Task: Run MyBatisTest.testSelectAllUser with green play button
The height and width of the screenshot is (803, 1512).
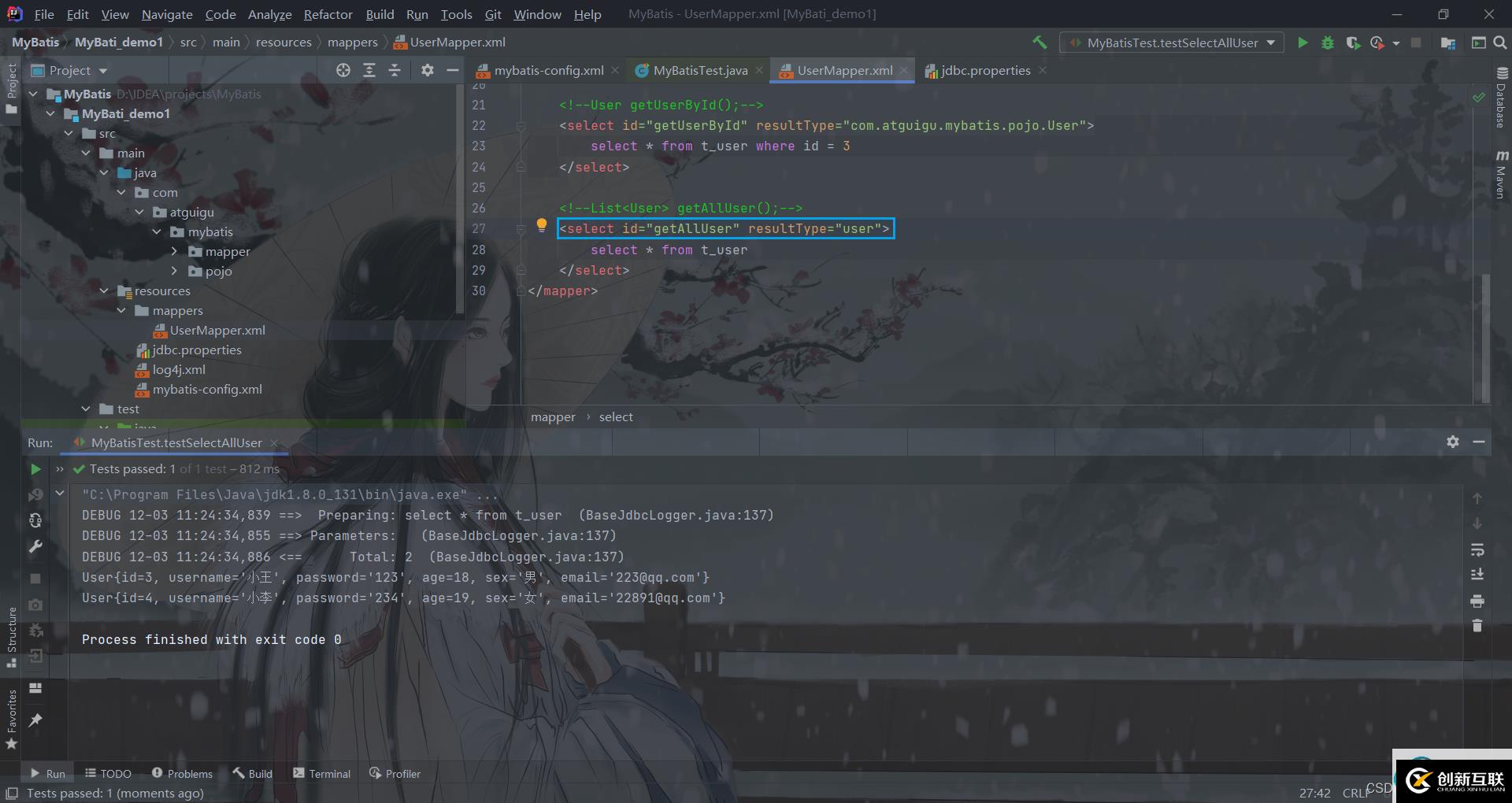Action: tap(1303, 43)
